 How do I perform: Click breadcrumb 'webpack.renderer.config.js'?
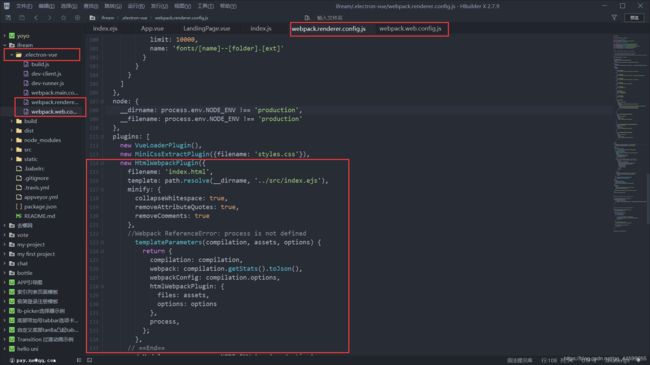click(182, 18)
